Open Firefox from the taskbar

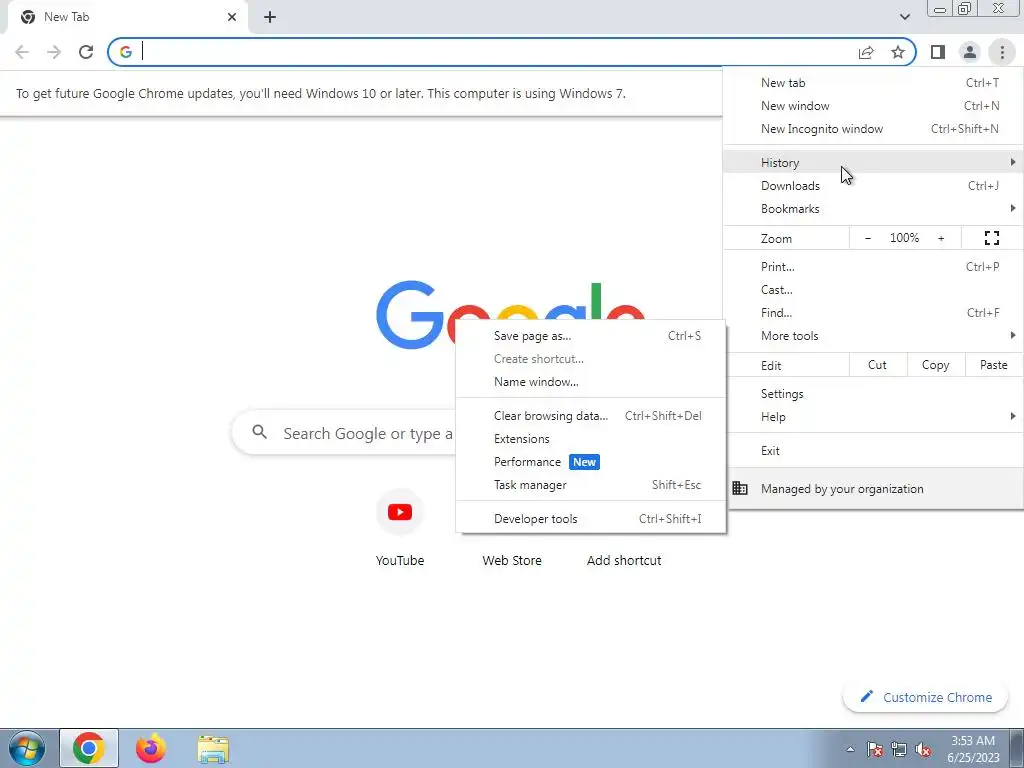tap(150, 748)
